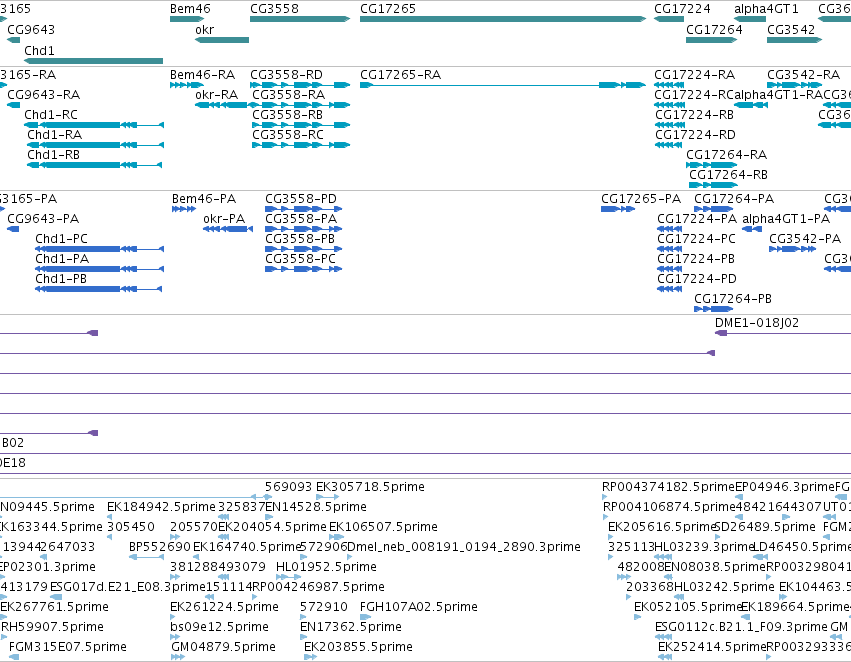Click transcript CG17264-RB label
The image size is (851, 662).
728,175
